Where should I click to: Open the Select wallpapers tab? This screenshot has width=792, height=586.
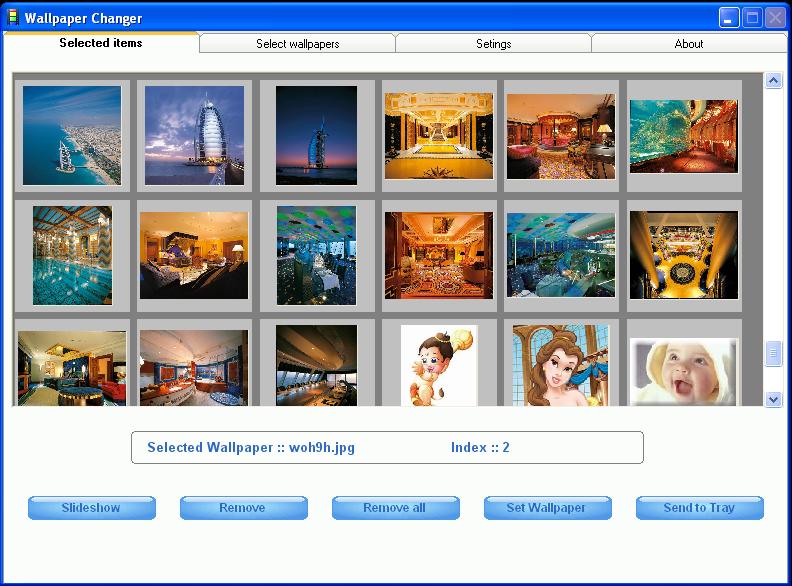[297, 44]
